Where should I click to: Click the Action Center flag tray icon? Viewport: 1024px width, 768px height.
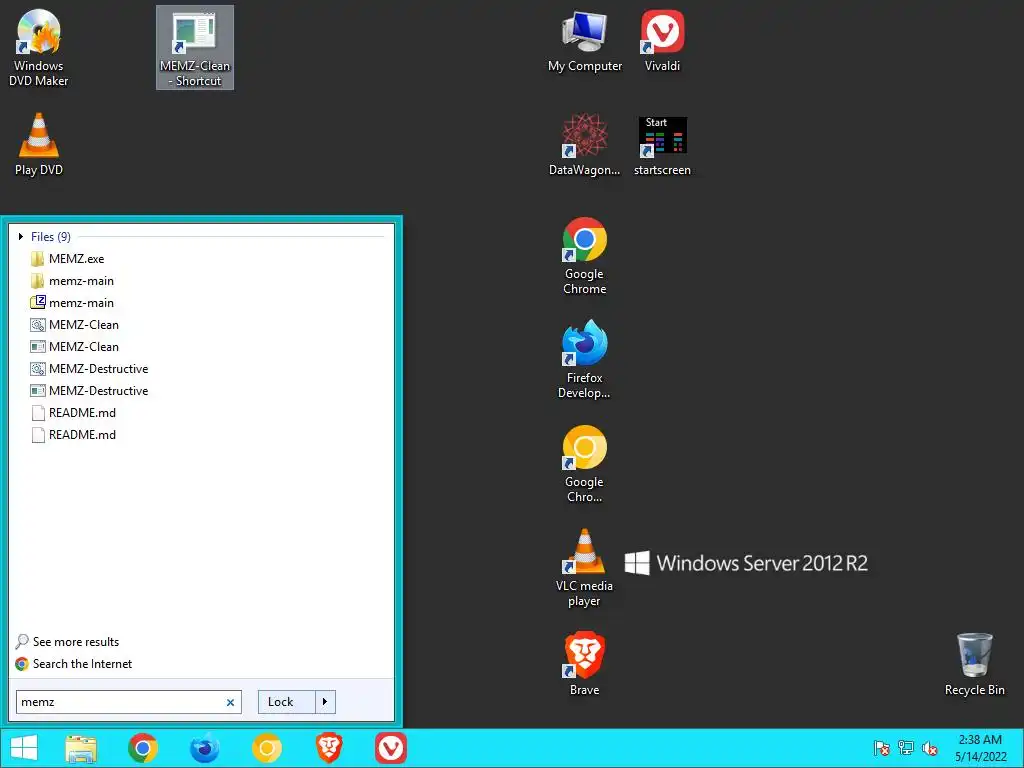tap(882, 748)
